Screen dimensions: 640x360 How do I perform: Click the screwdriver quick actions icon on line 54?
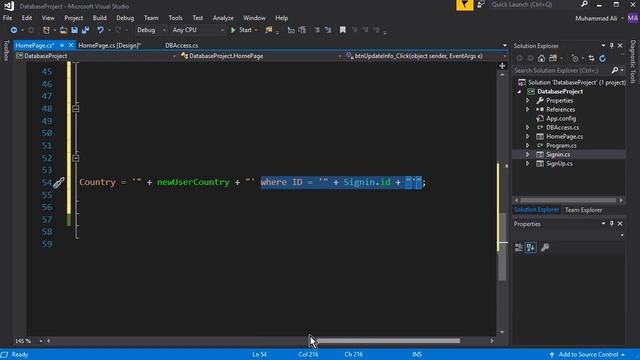59,183
